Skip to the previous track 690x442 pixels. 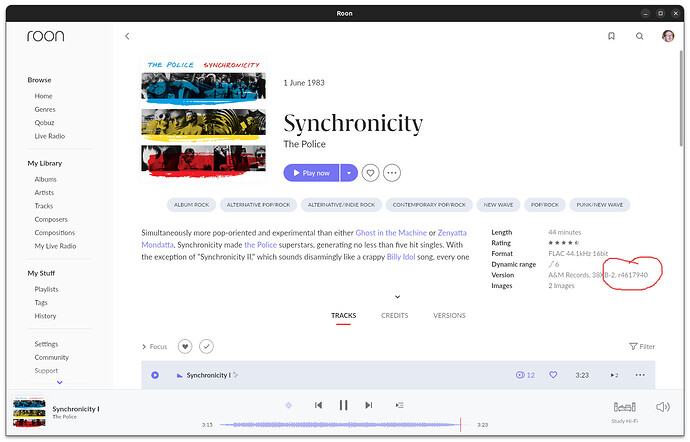318,405
